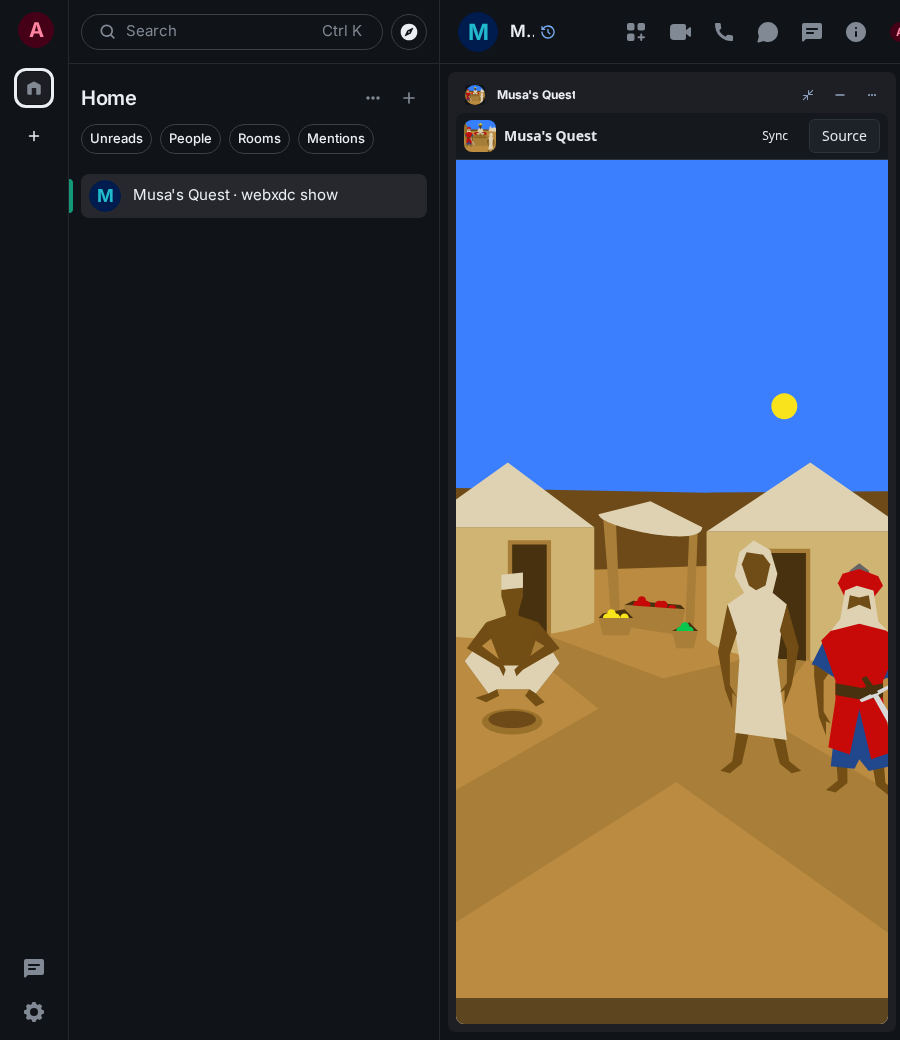Click the room avatar M in header
The width and height of the screenshot is (900, 1040).
pos(478,32)
